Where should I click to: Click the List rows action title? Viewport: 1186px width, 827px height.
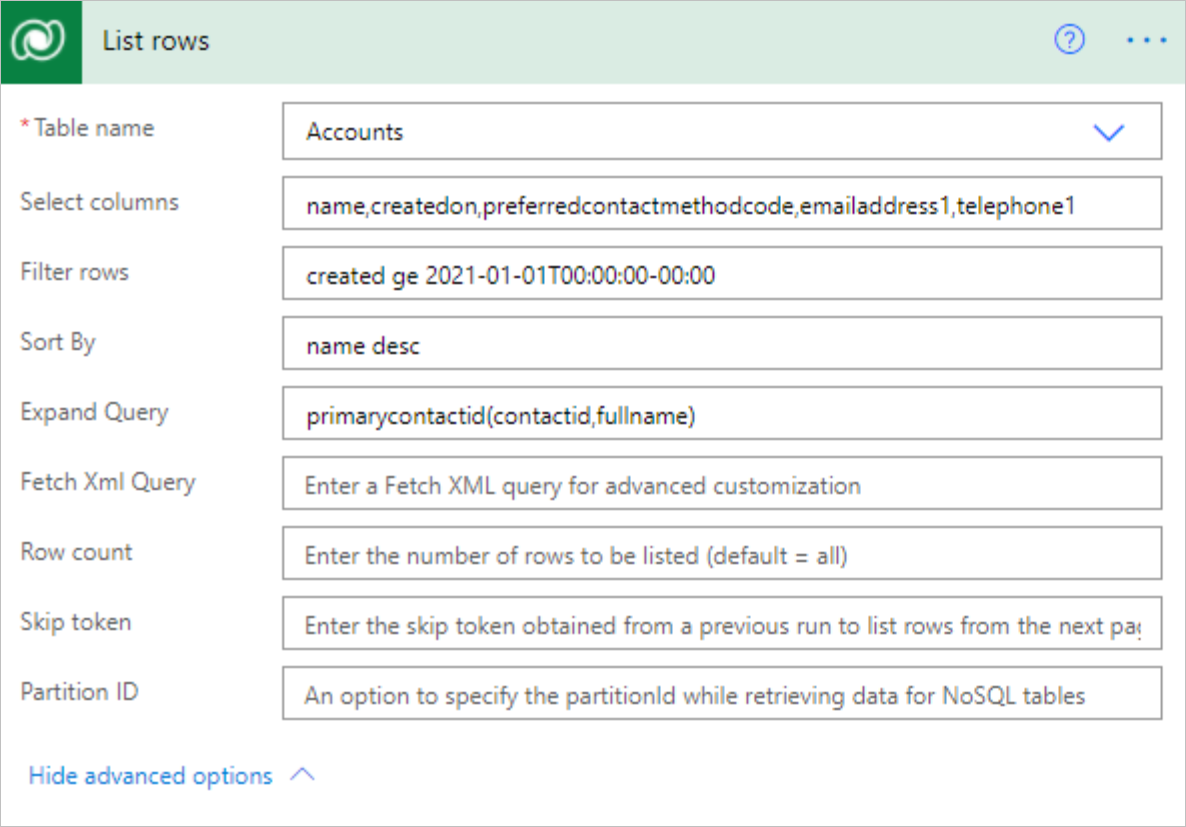(156, 41)
